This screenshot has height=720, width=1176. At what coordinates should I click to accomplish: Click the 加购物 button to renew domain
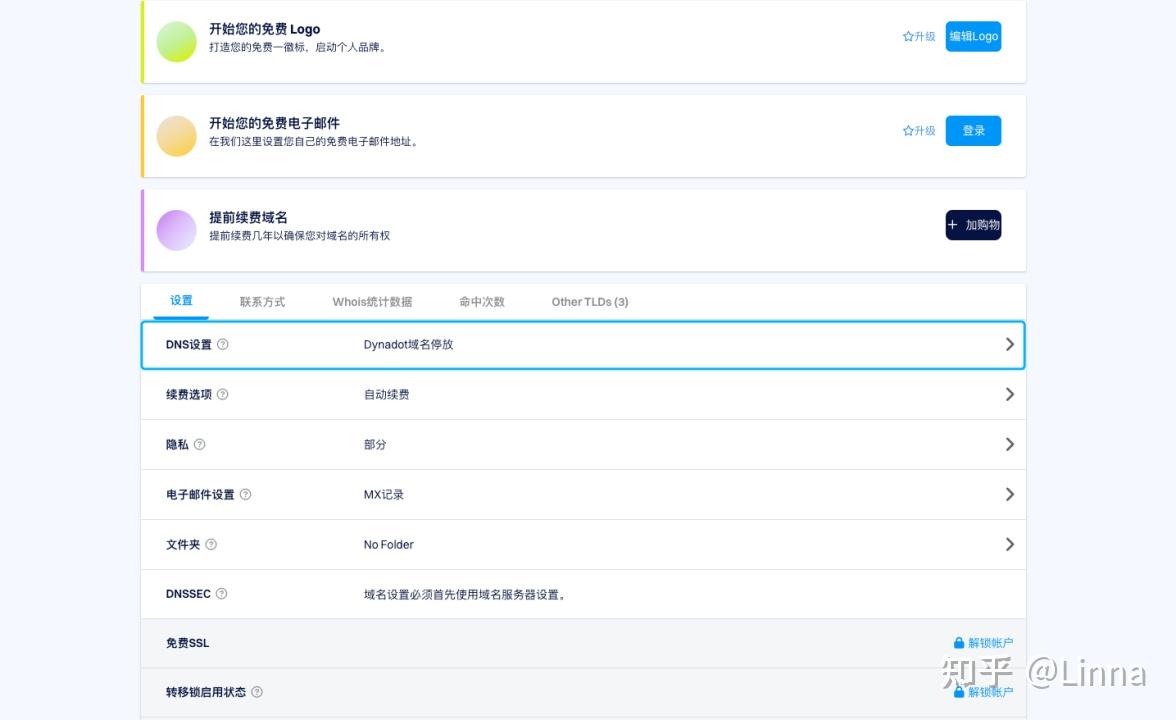[973, 225]
